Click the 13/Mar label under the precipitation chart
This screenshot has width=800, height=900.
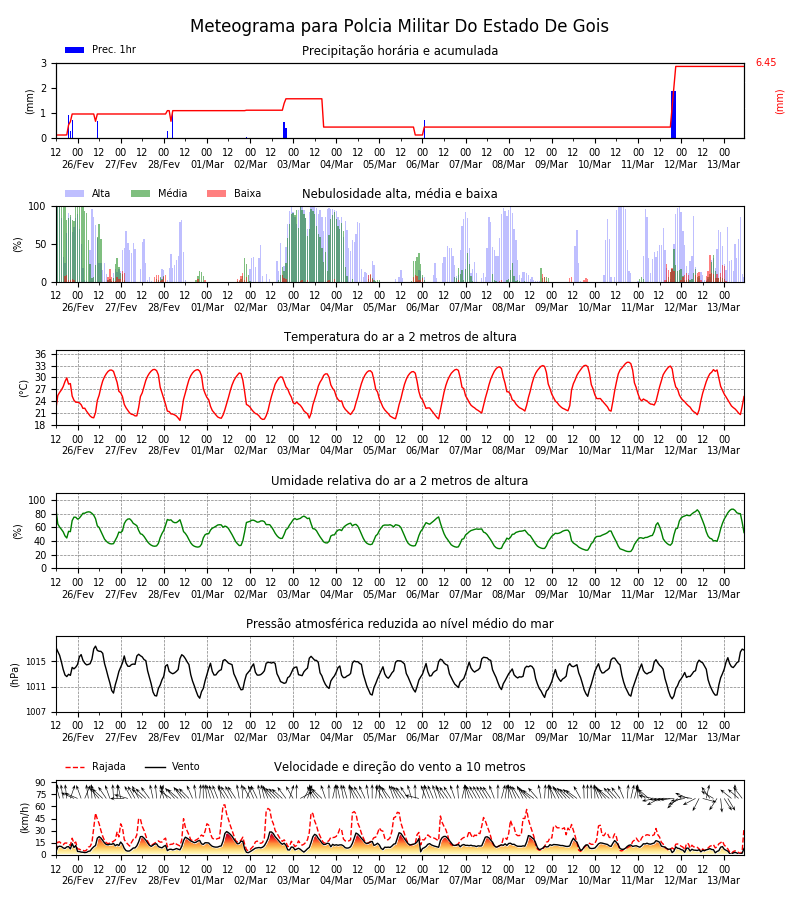click(724, 164)
